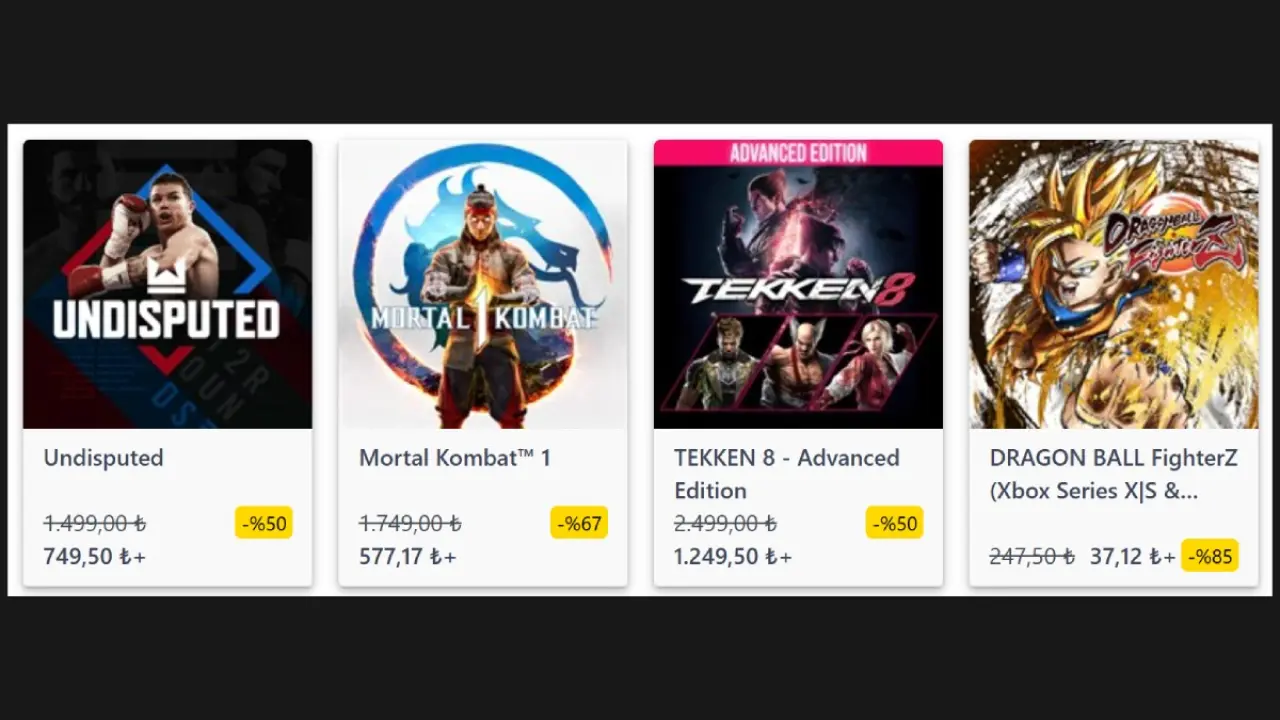
Task: Open the TEKKEN 8 - Advanced Edition title
Action: [x=787, y=474]
